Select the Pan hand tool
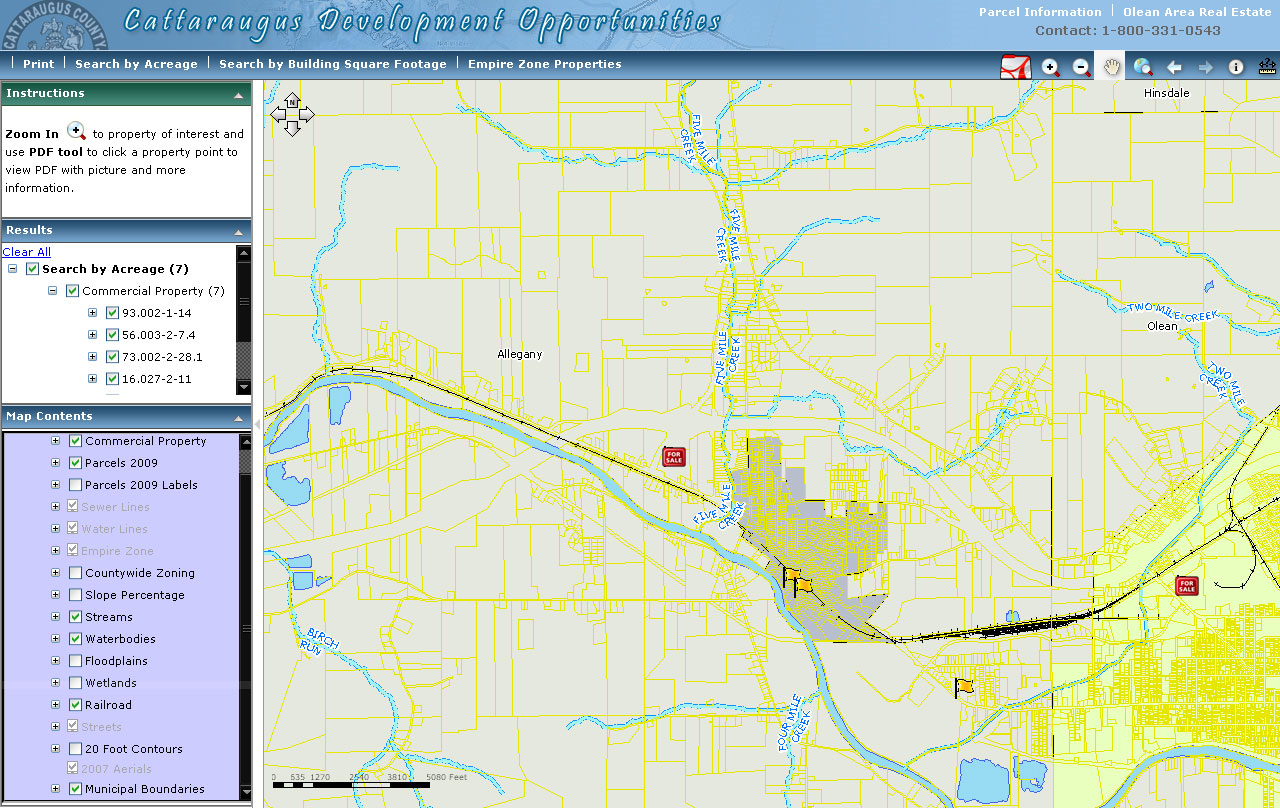The height and width of the screenshot is (808, 1280). click(x=1111, y=67)
